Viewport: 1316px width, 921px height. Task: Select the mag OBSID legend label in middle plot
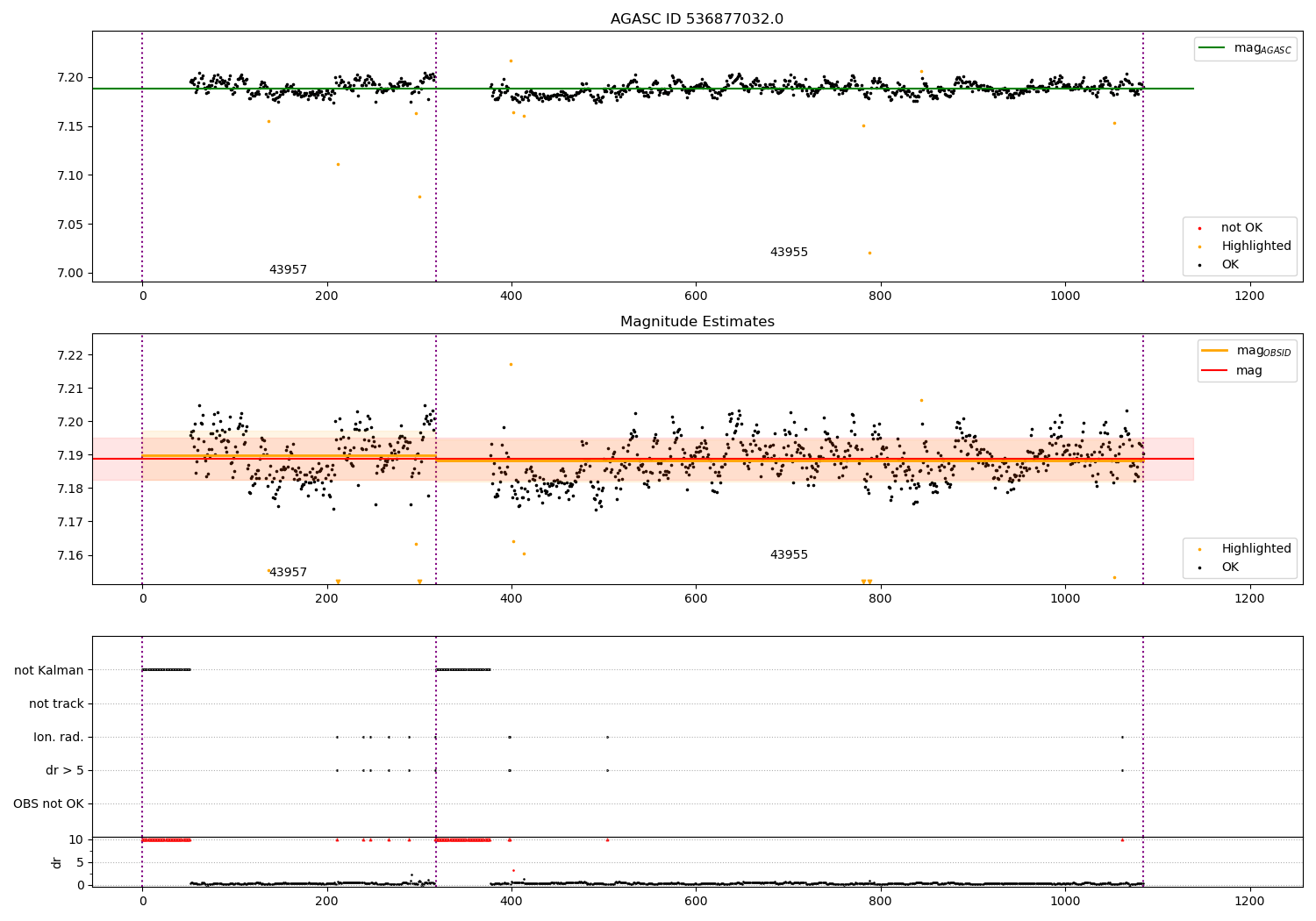pyautogui.click(x=1264, y=351)
